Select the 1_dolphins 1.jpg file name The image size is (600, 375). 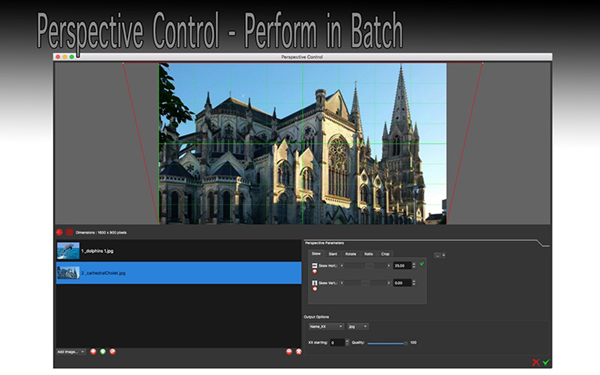[x=97, y=251]
